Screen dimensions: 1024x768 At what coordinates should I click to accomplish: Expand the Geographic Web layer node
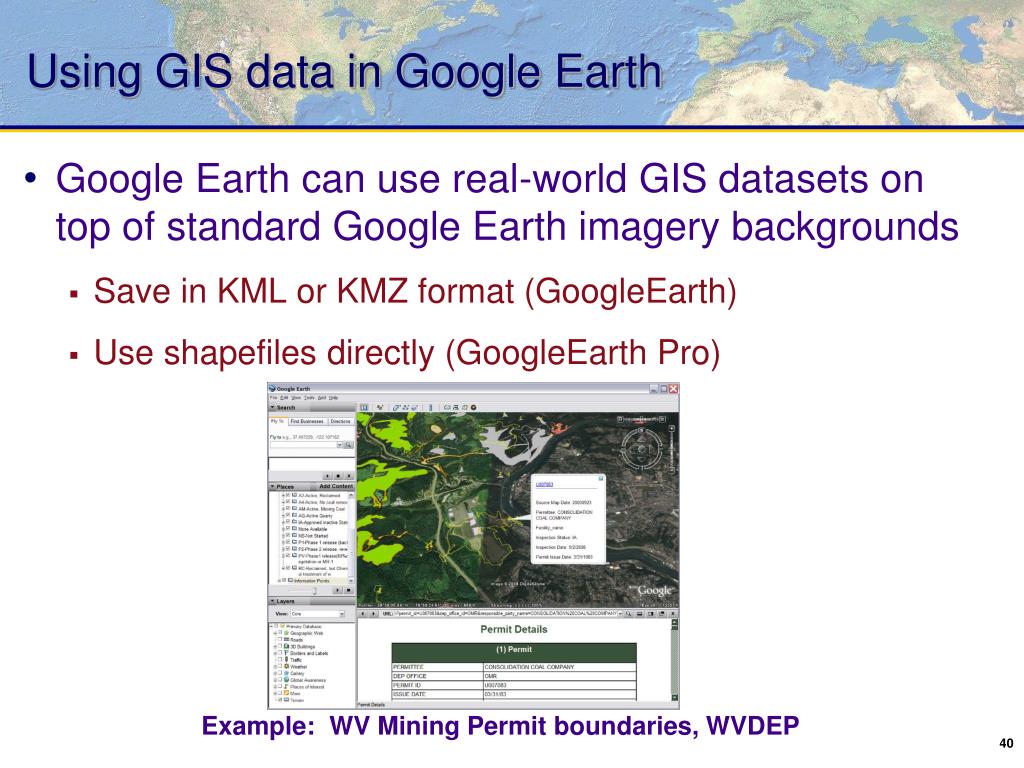tap(275, 633)
